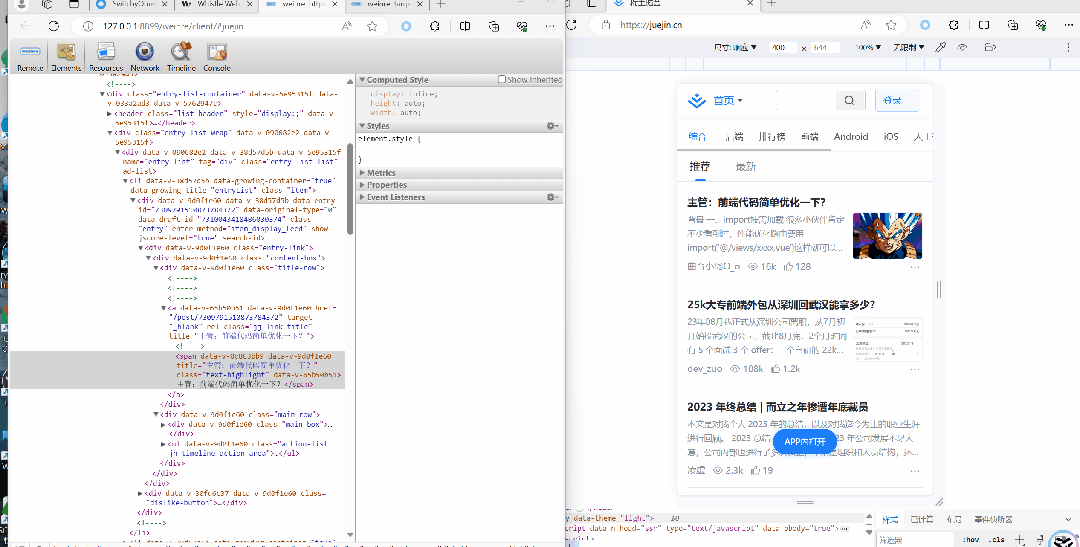The image size is (1080, 547).
Task: Reload the weinre page in left browser
Action: coord(54,26)
